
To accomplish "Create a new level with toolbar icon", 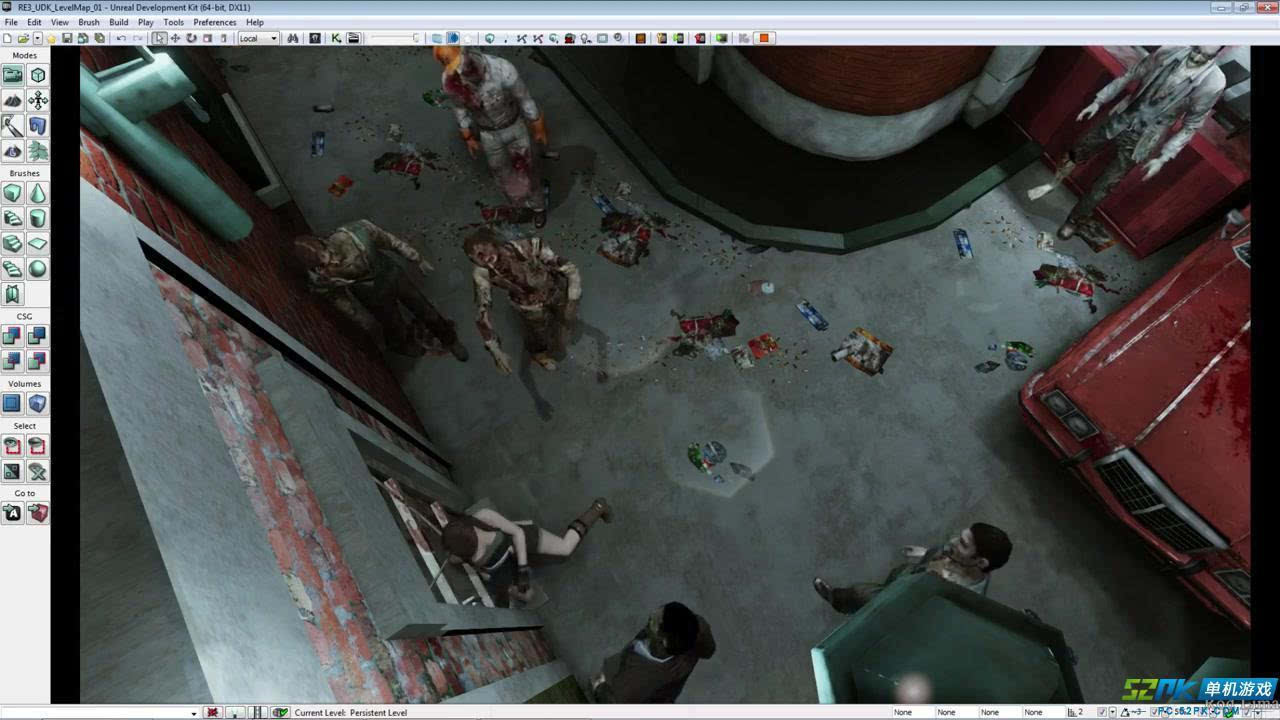I will tap(8, 38).
